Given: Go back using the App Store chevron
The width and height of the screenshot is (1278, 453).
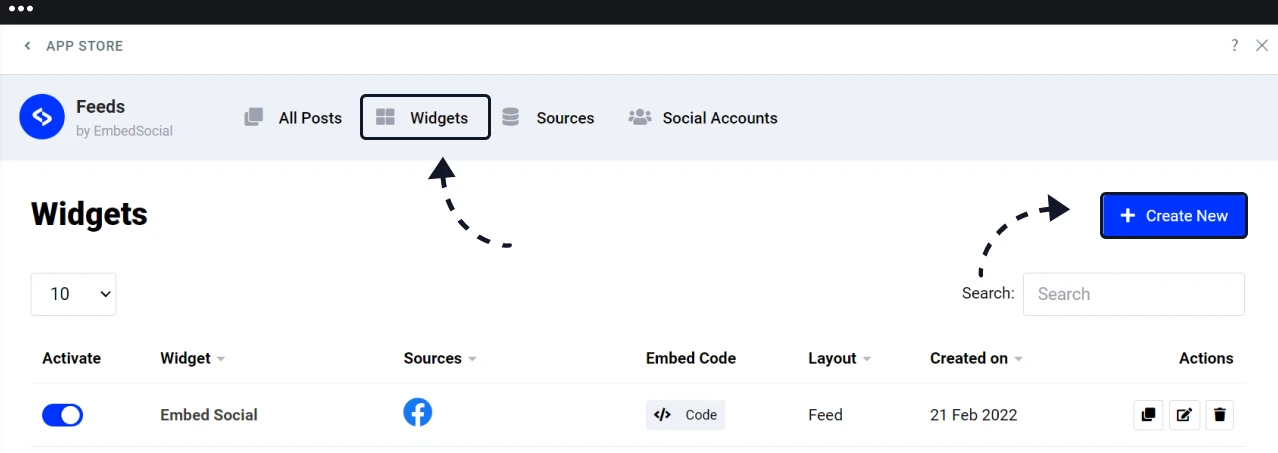Looking at the screenshot, I should (28, 46).
